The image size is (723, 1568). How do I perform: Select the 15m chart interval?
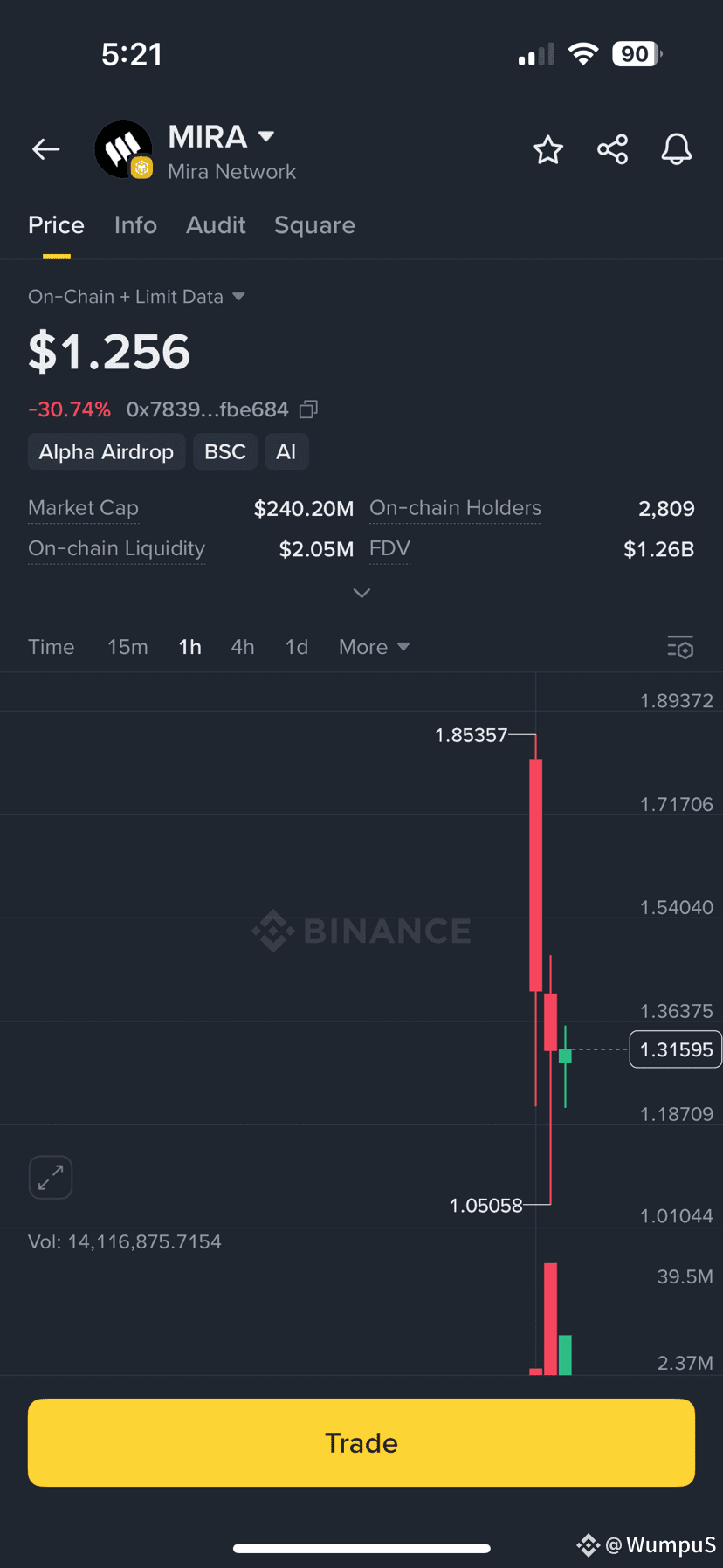click(127, 647)
